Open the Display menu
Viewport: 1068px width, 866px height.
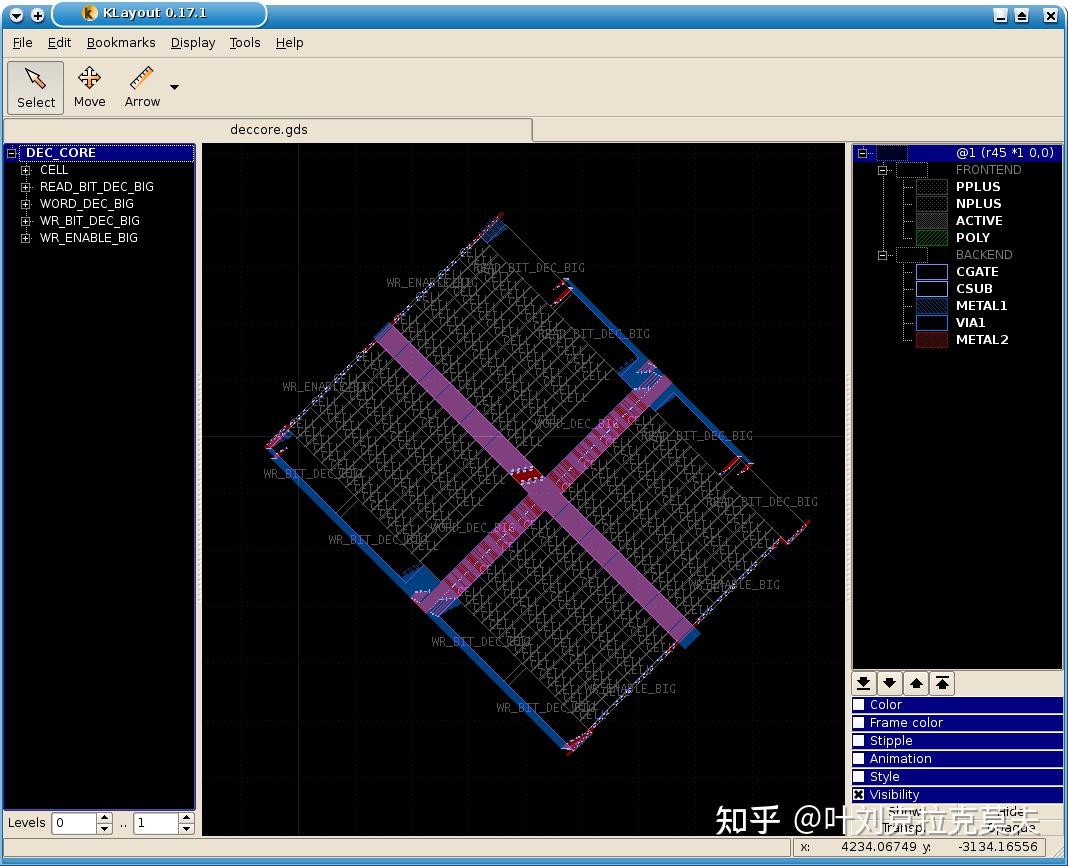(192, 43)
